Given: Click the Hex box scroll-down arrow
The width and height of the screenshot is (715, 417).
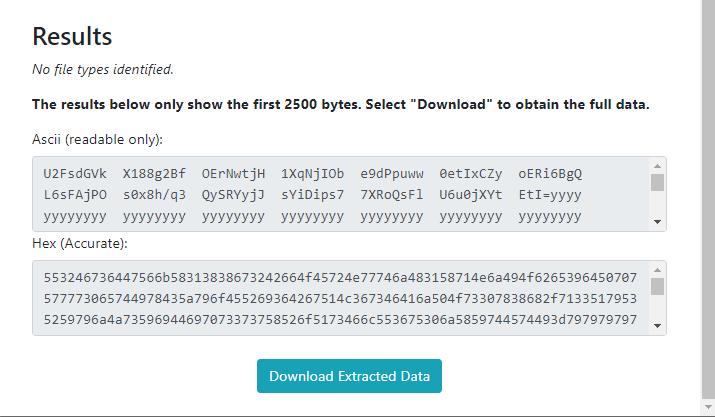Looking at the screenshot, I should (657, 326).
